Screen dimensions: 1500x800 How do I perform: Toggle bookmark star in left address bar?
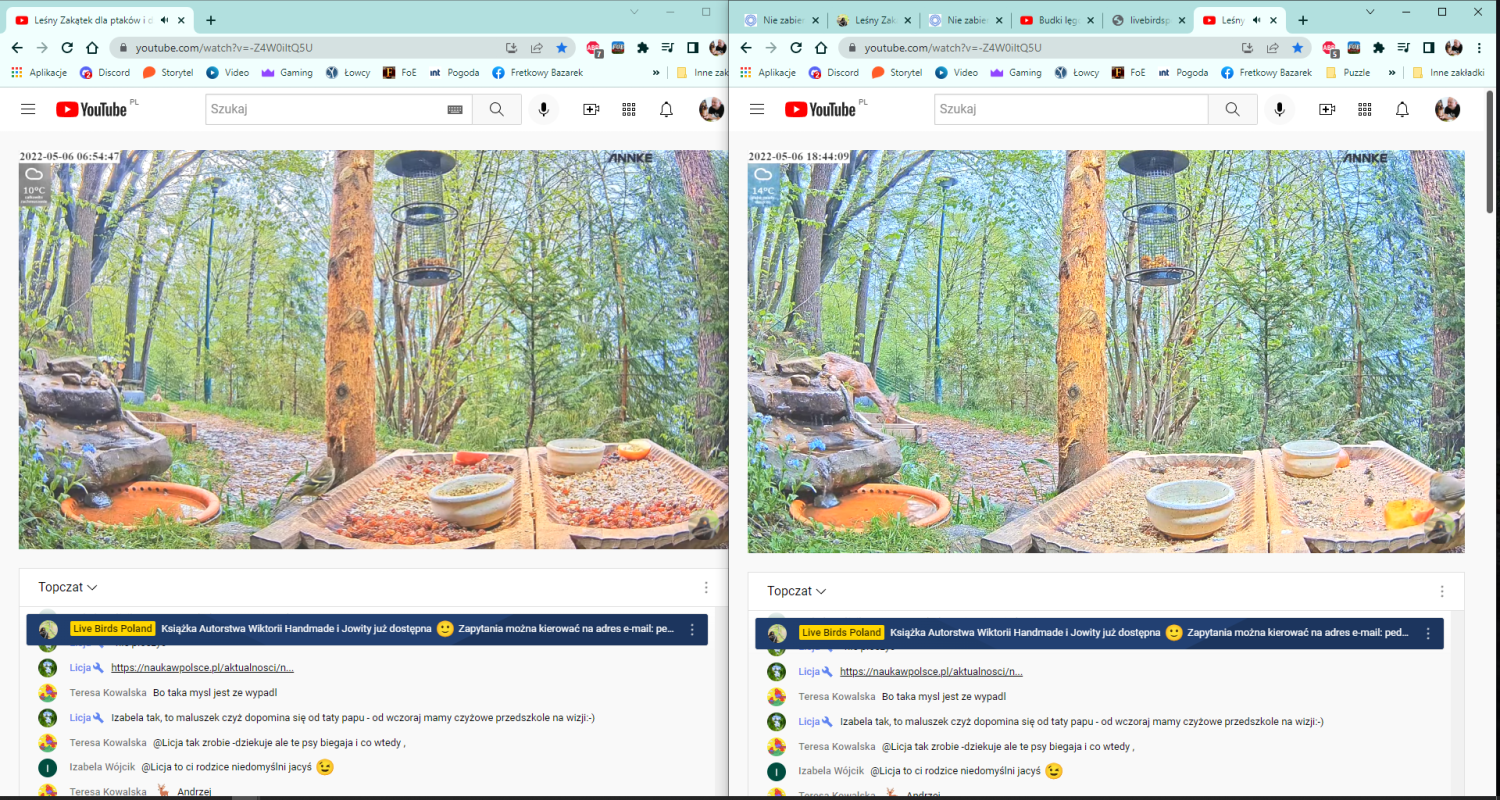[x=562, y=47]
